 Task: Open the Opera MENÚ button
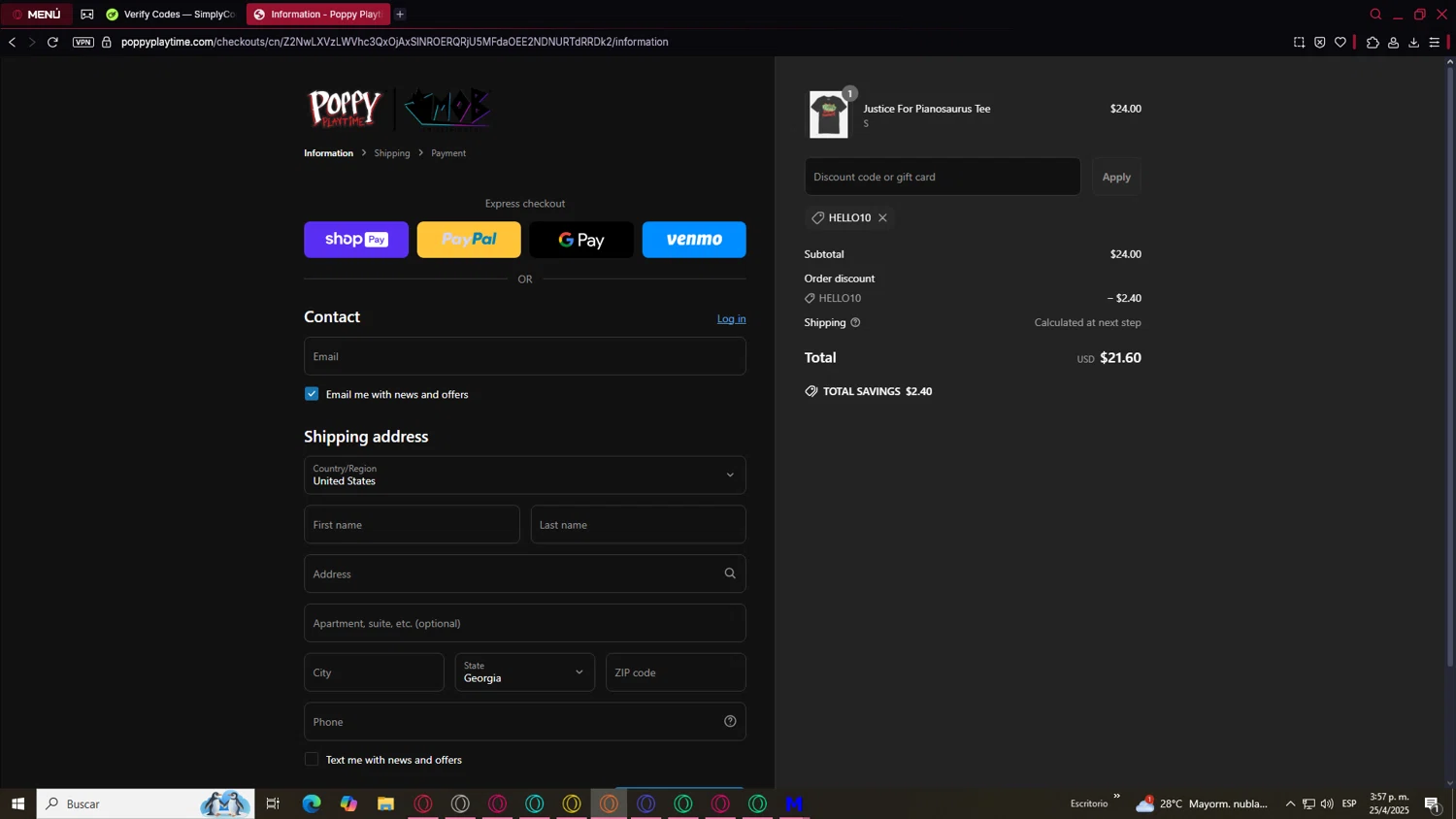point(36,14)
